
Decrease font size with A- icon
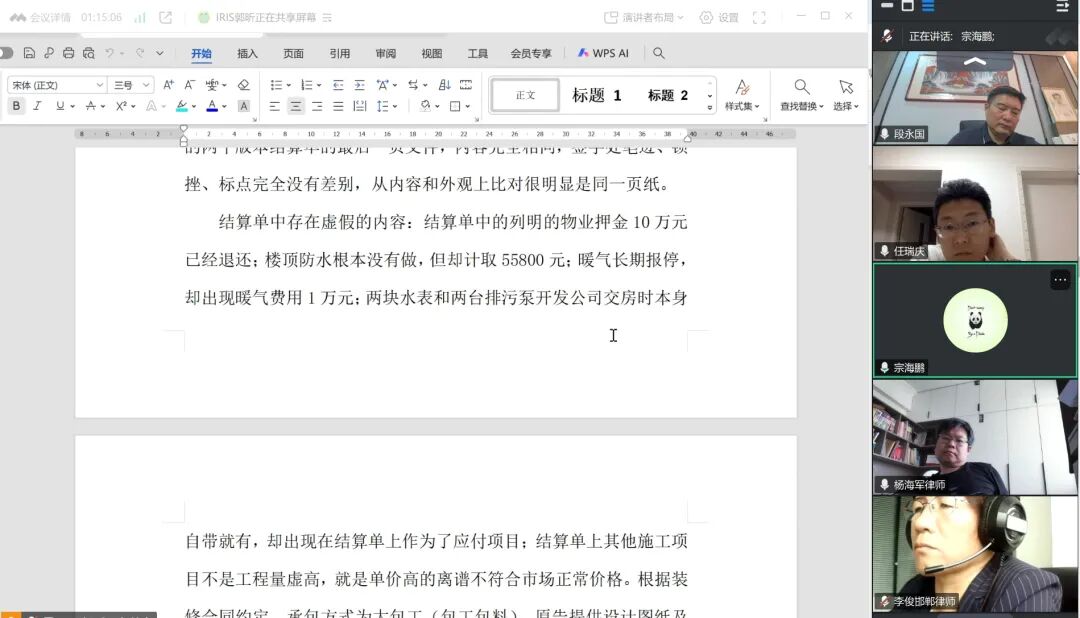(189, 85)
